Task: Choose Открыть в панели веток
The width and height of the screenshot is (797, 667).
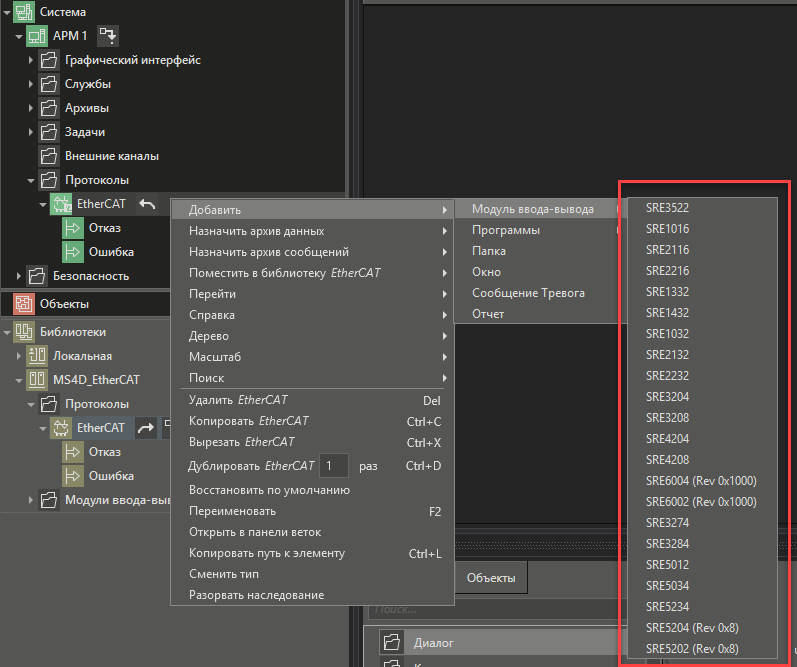Action: tap(312, 532)
